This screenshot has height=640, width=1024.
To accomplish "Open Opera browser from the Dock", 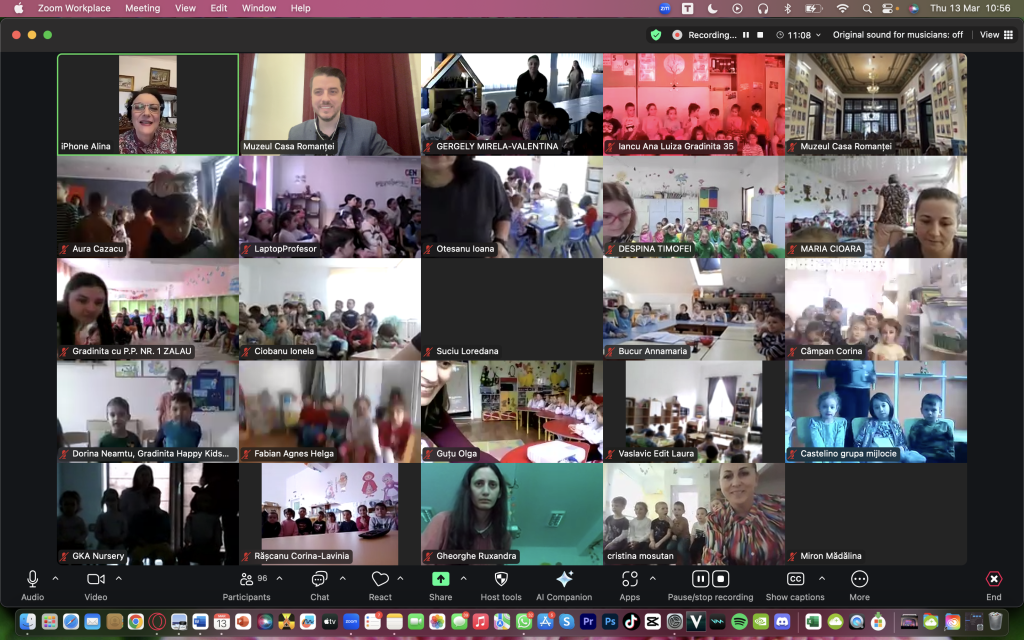I will (157, 621).
